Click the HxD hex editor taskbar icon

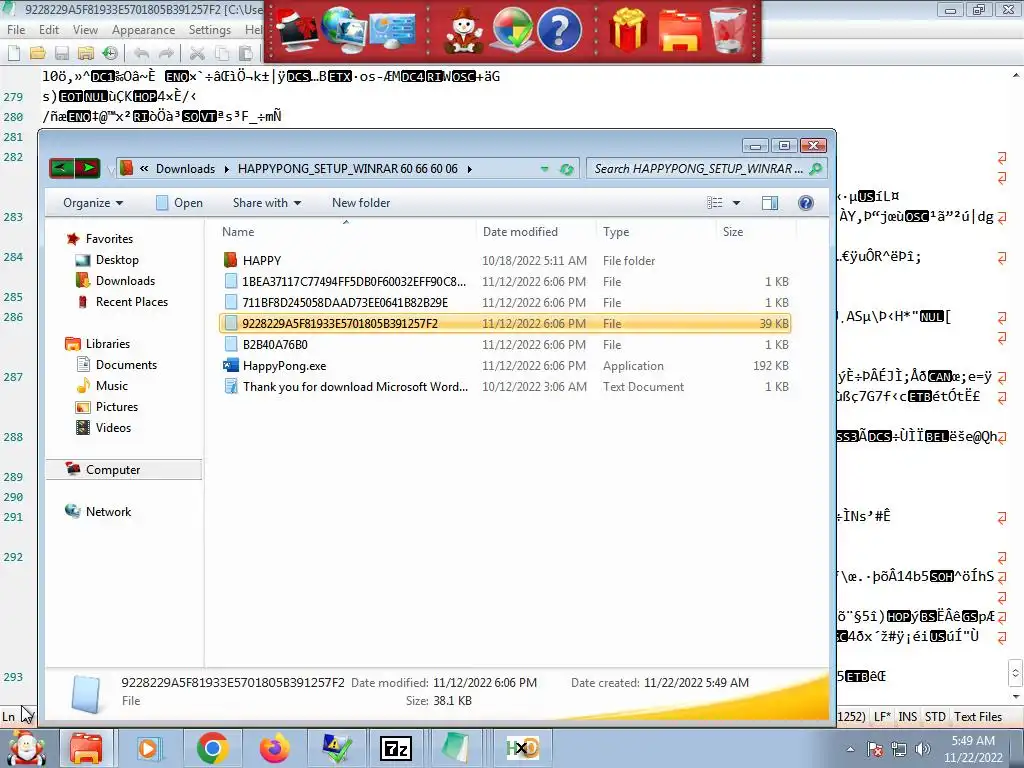coord(522,748)
